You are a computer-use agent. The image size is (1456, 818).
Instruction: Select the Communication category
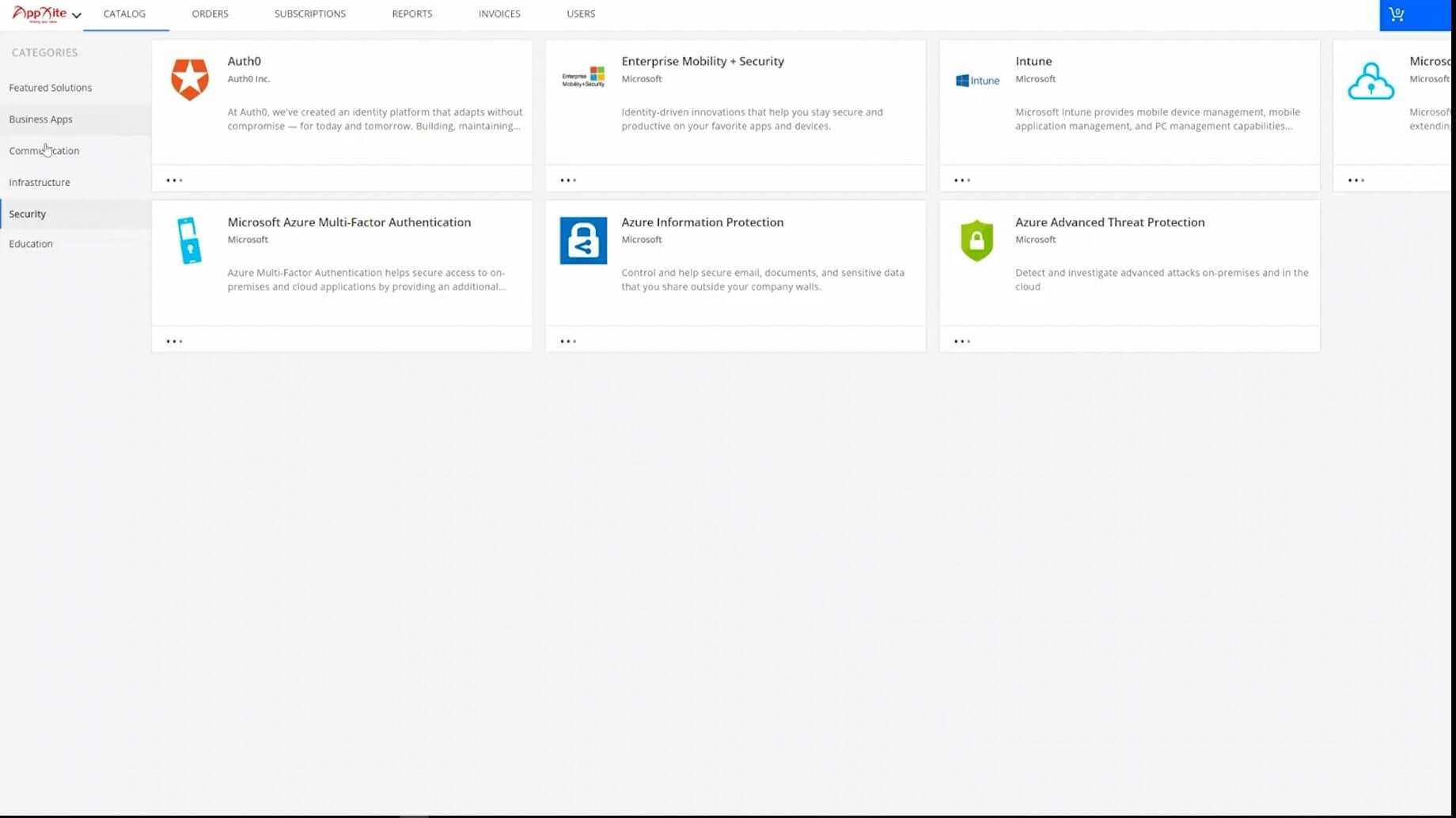(x=44, y=151)
